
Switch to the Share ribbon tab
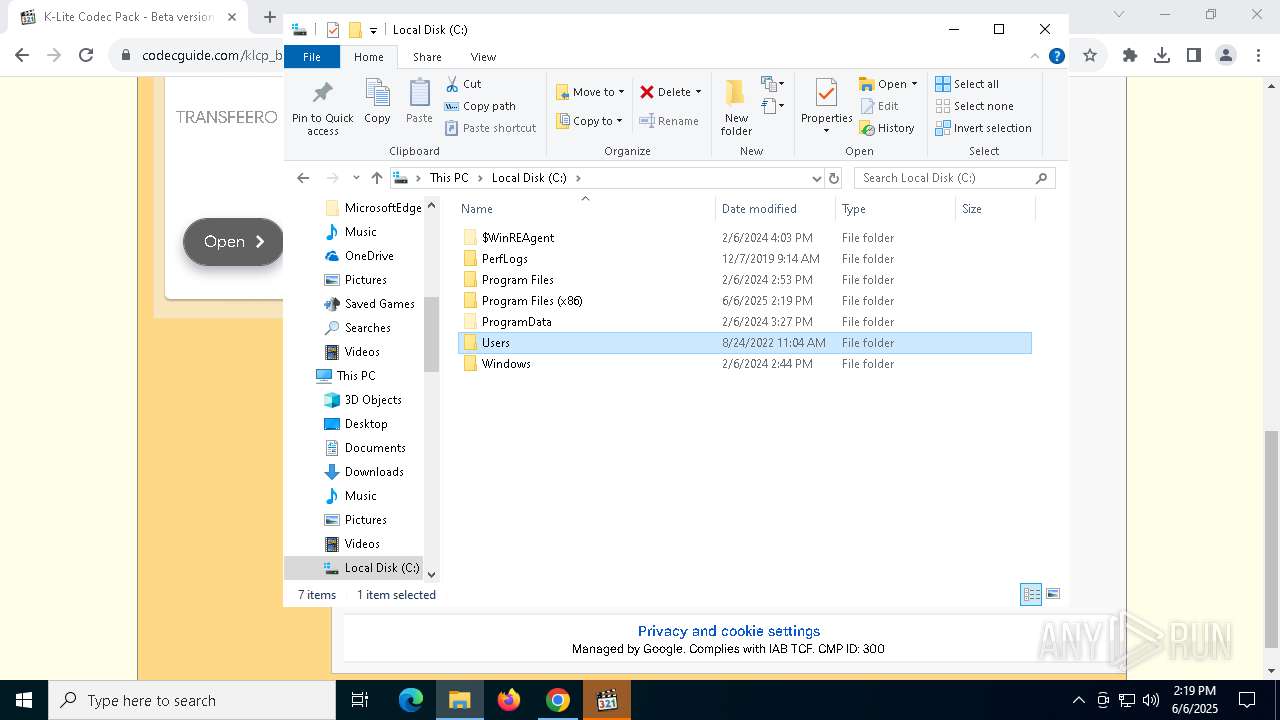pyautogui.click(x=427, y=57)
